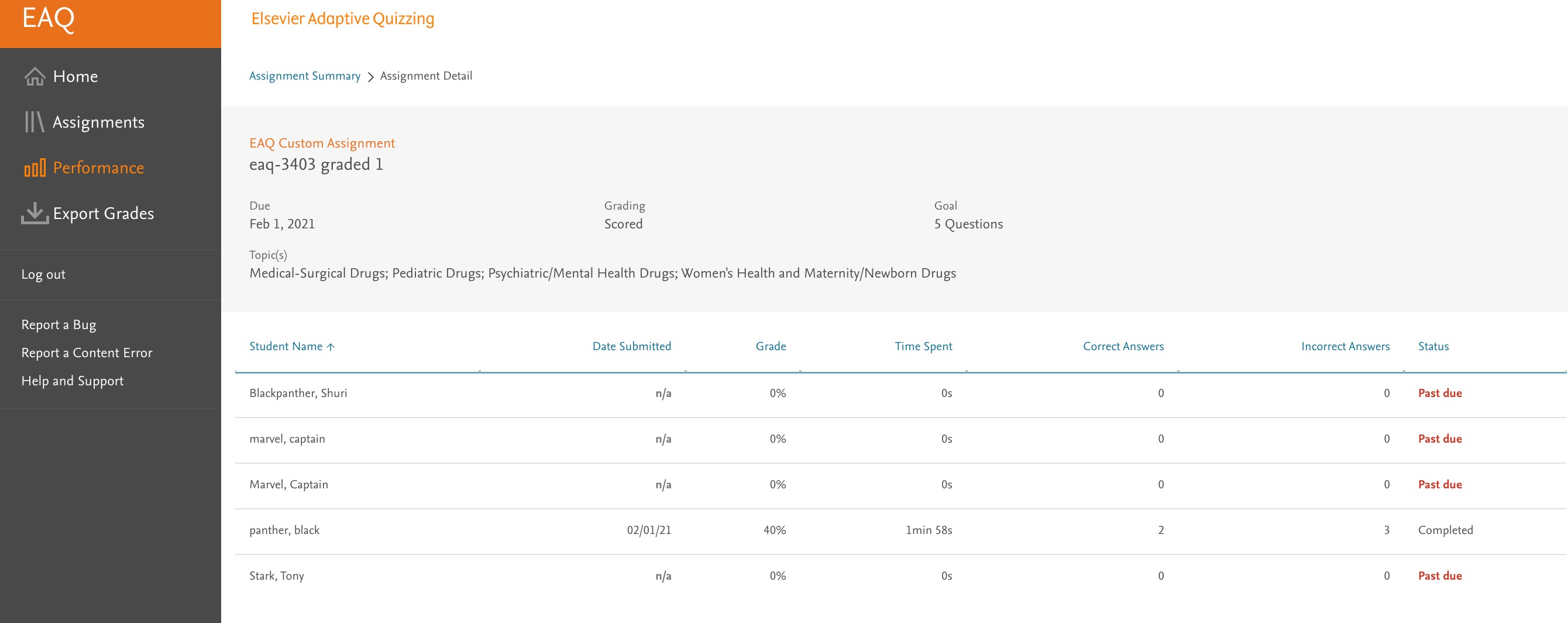Image resolution: width=1568 pixels, height=623 pixels.
Task: Open Help and Support
Action: click(73, 380)
